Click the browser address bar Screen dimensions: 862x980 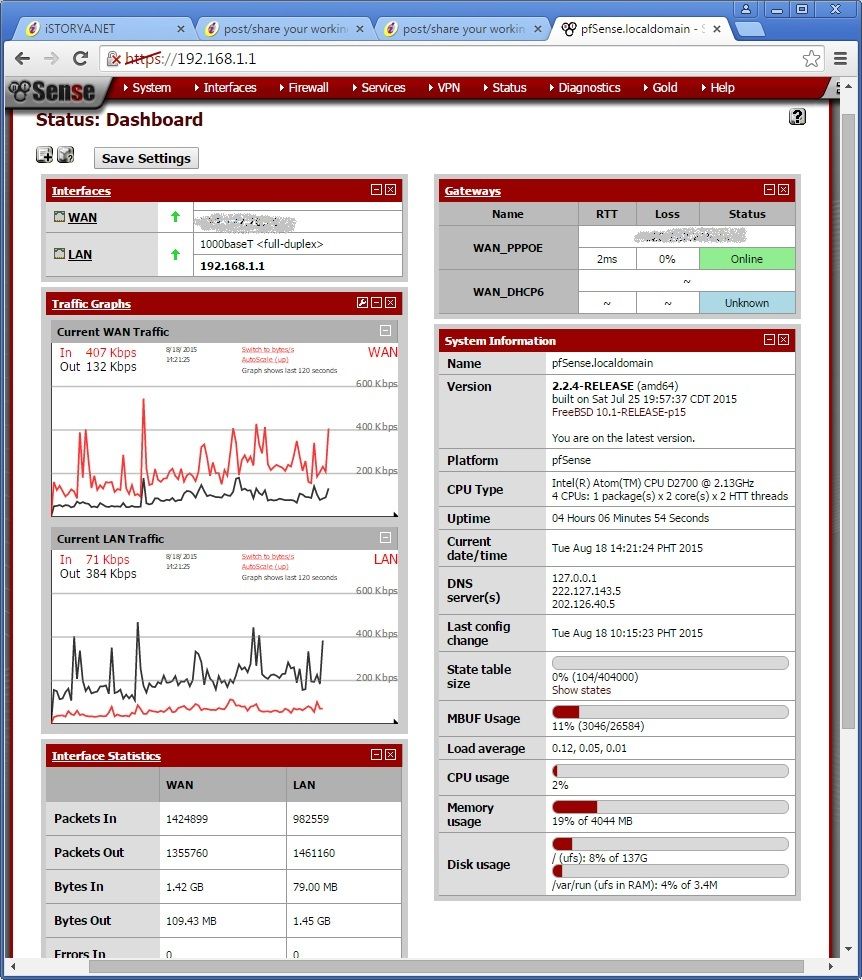click(450, 59)
